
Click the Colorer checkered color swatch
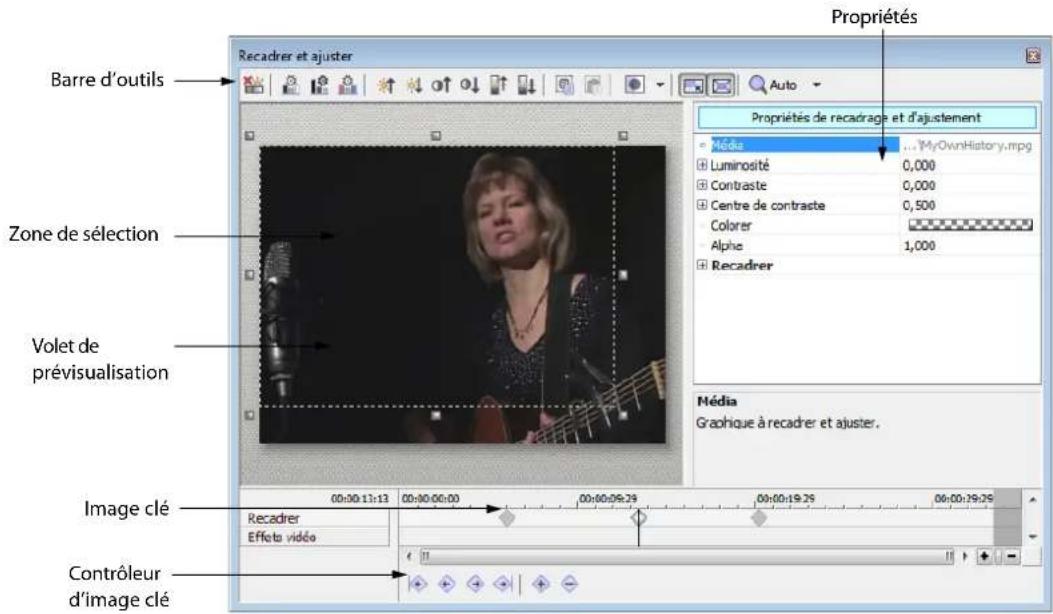tap(970, 225)
